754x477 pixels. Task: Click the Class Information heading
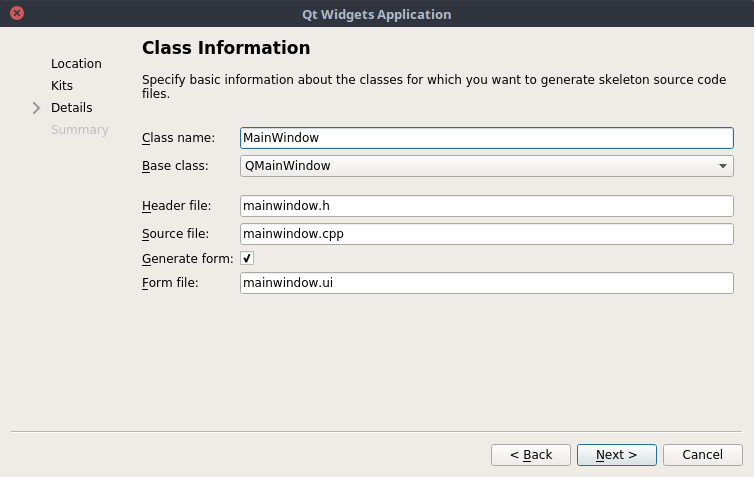(226, 48)
